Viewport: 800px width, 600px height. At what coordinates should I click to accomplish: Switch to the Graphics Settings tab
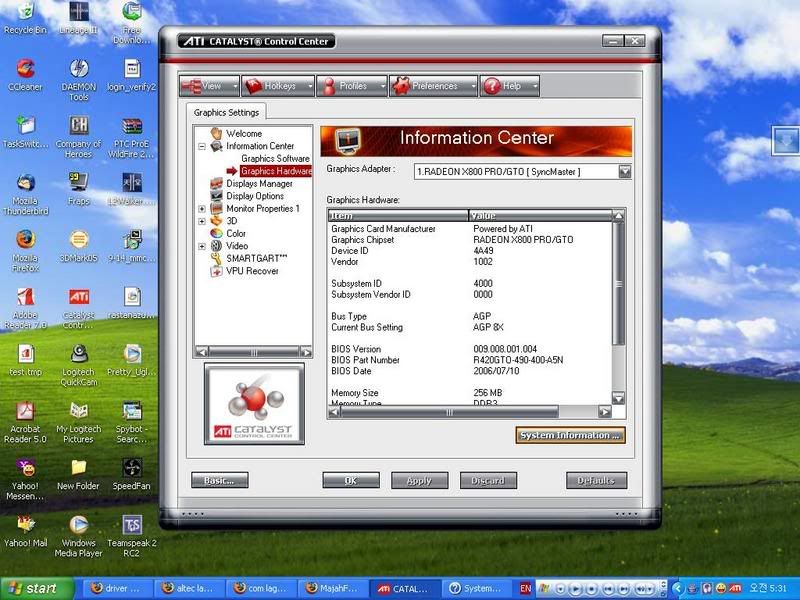[x=226, y=112]
